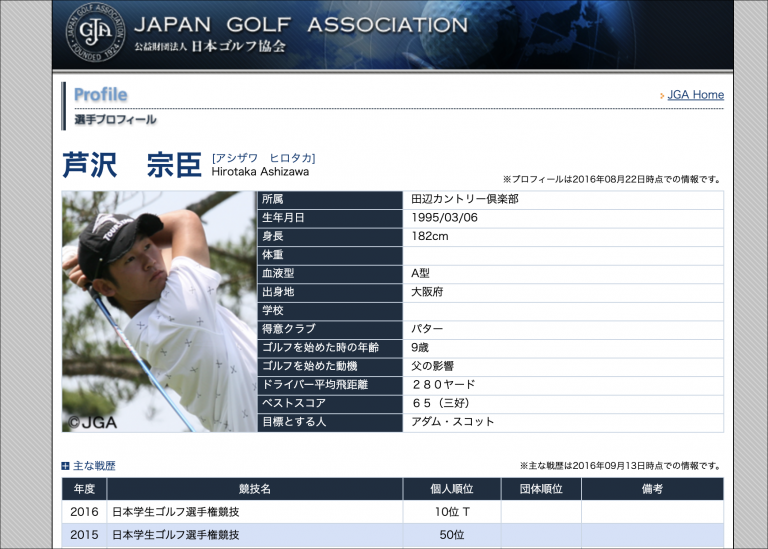Expand the 主な戦歴 section heading

94,466
